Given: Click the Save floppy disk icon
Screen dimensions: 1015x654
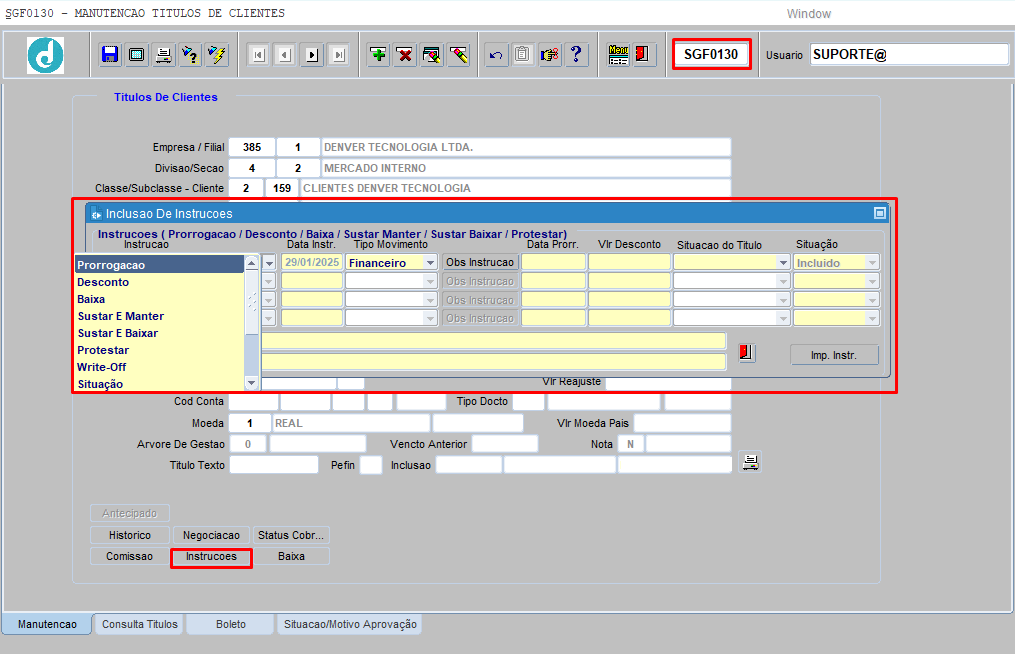Looking at the screenshot, I should 110,54.
